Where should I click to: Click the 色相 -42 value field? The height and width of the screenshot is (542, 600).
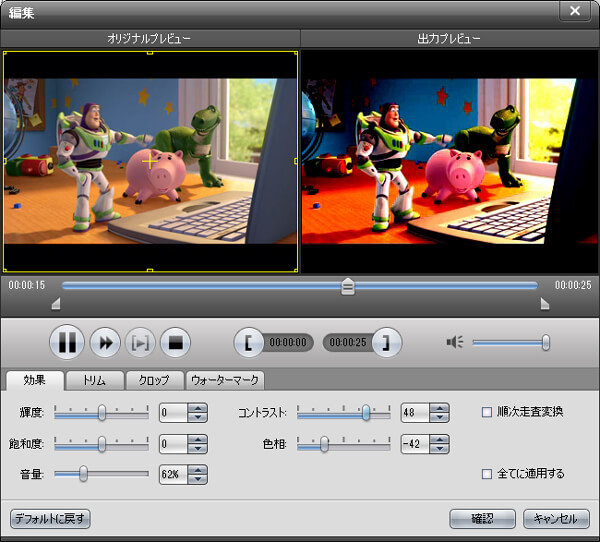point(415,444)
